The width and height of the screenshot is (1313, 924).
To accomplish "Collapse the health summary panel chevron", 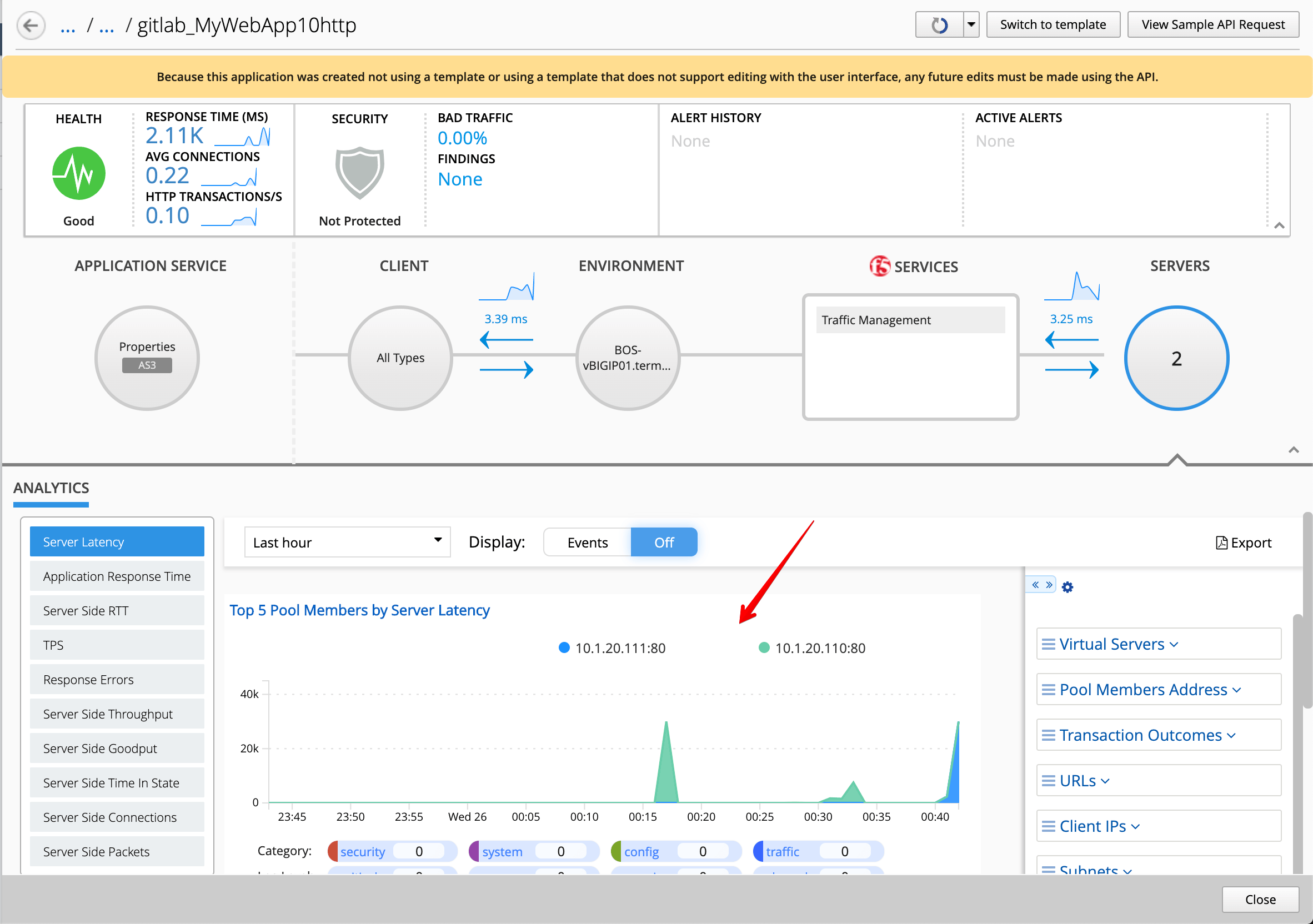I will 1279,226.
